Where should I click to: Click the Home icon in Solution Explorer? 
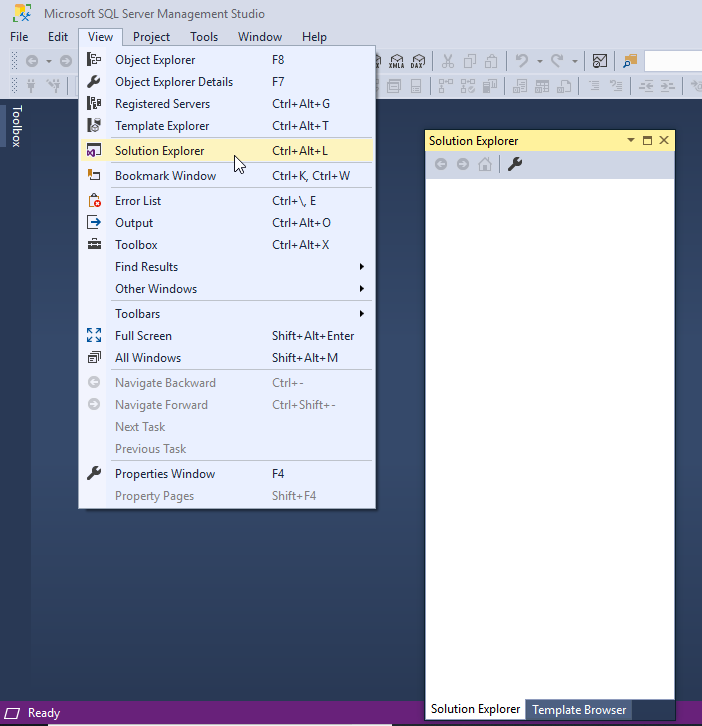[x=485, y=164]
